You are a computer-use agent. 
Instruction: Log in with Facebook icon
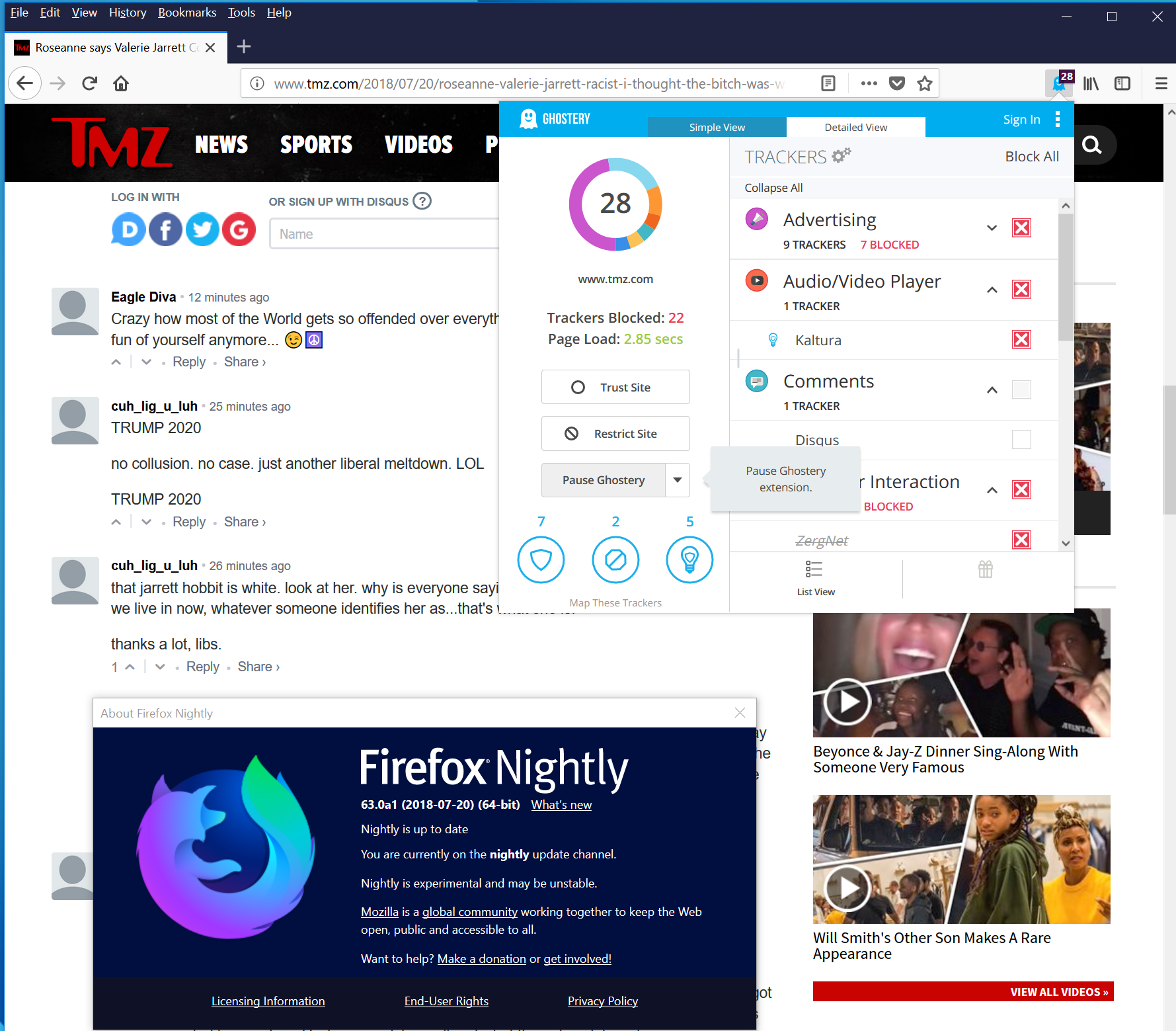165,229
